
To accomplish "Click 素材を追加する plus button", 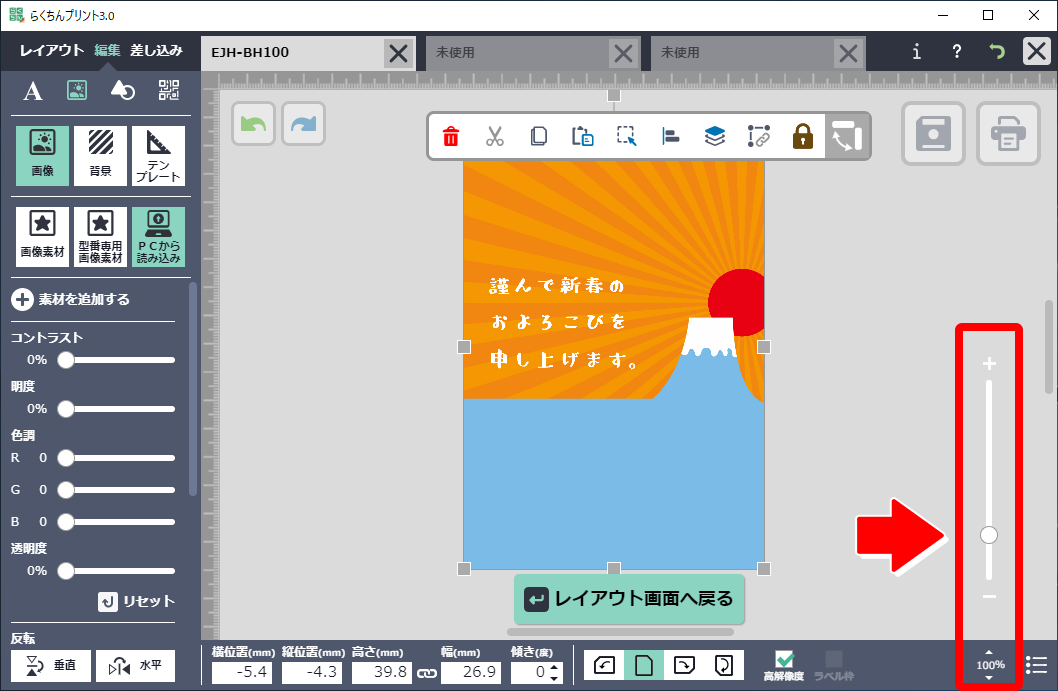I will coord(22,300).
